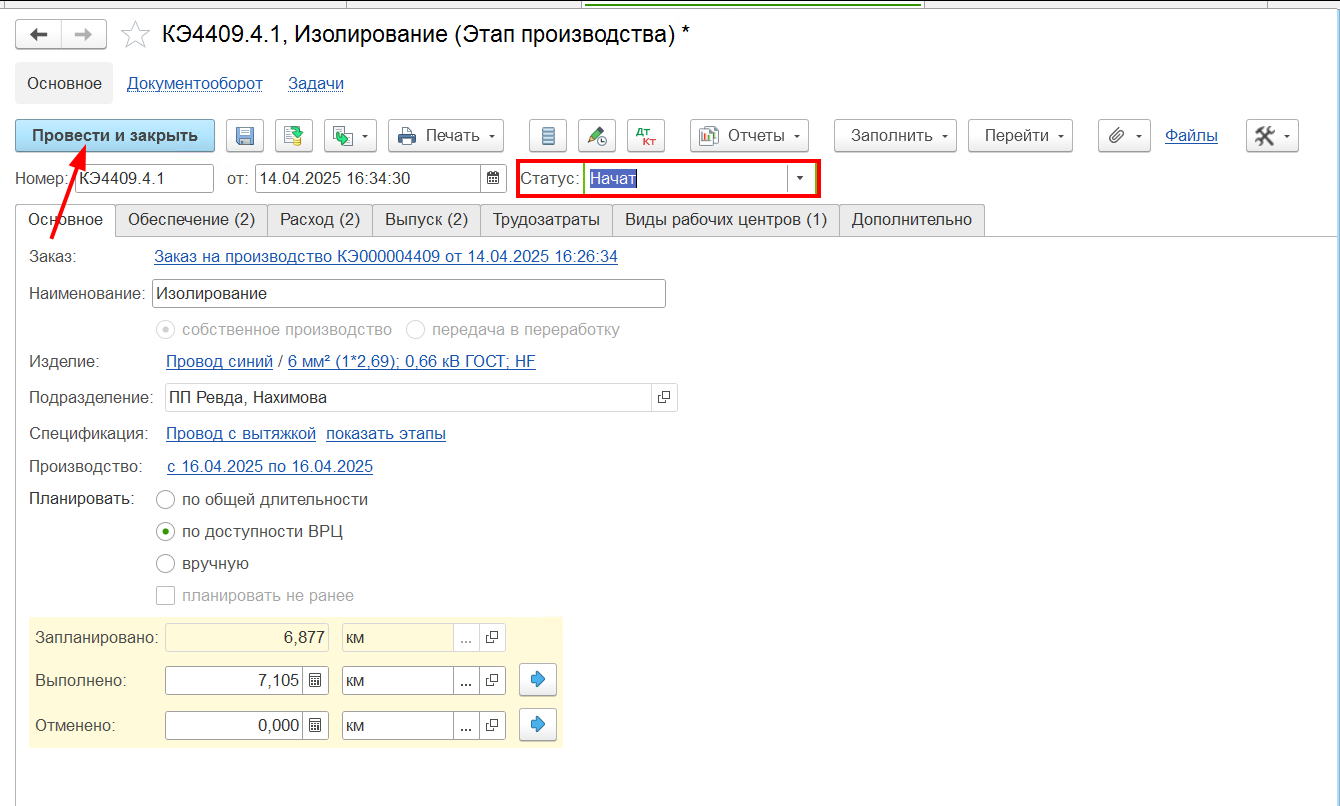Open the tools wrench settings menu
Image resolution: width=1340 pixels, height=806 pixels.
(x=1272, y=136)
